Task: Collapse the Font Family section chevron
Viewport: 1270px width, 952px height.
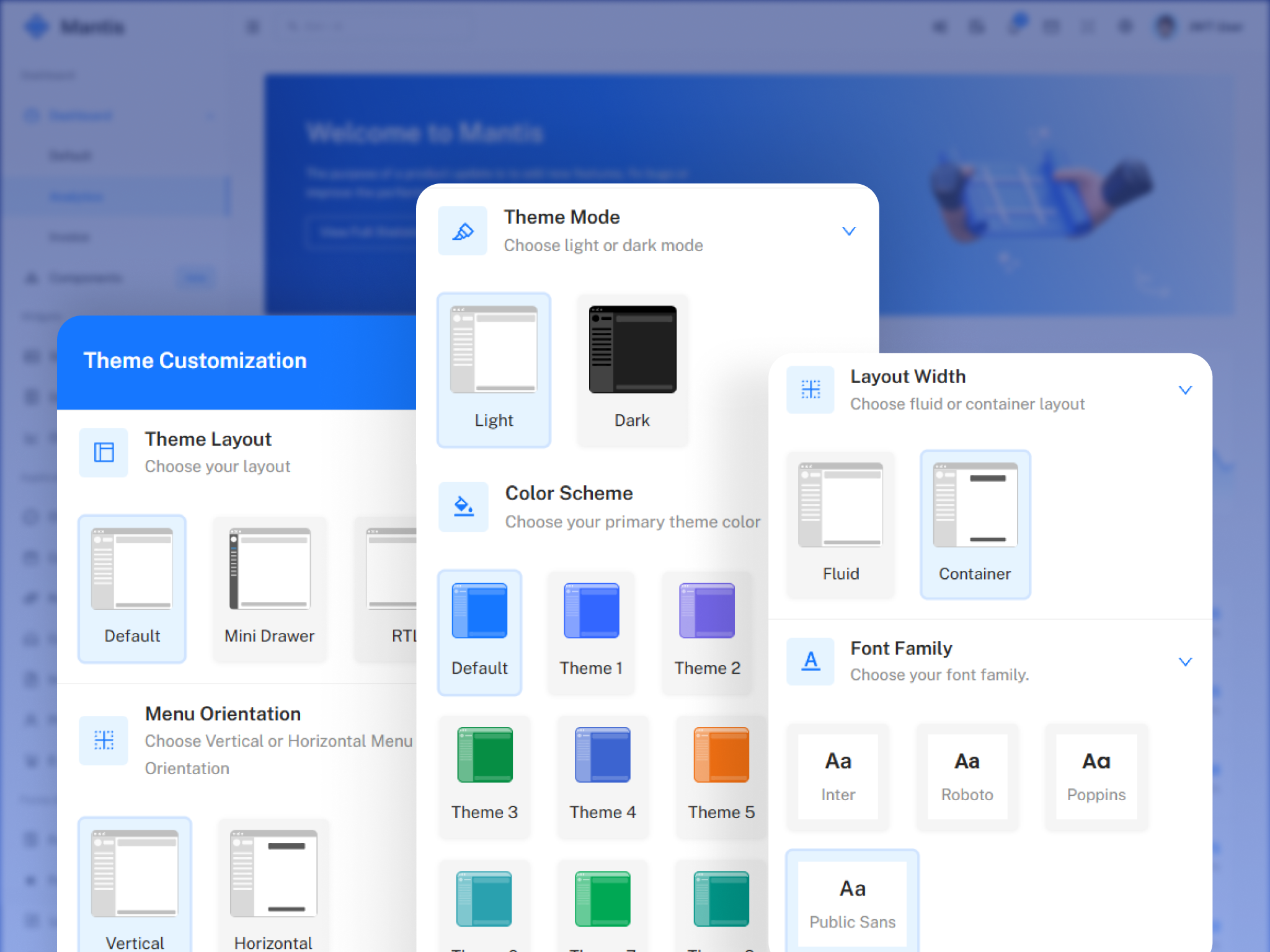Action: pyautogui.click(x=1184, y=661)
